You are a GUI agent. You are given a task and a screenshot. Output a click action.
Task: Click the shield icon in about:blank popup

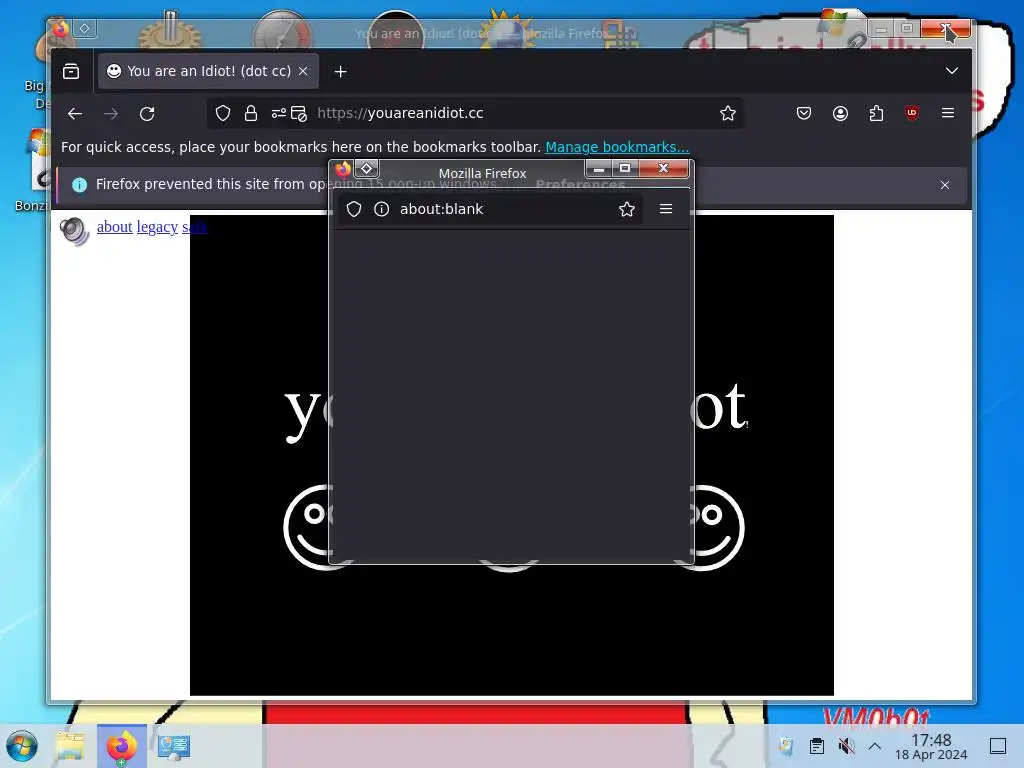point(353,209)
